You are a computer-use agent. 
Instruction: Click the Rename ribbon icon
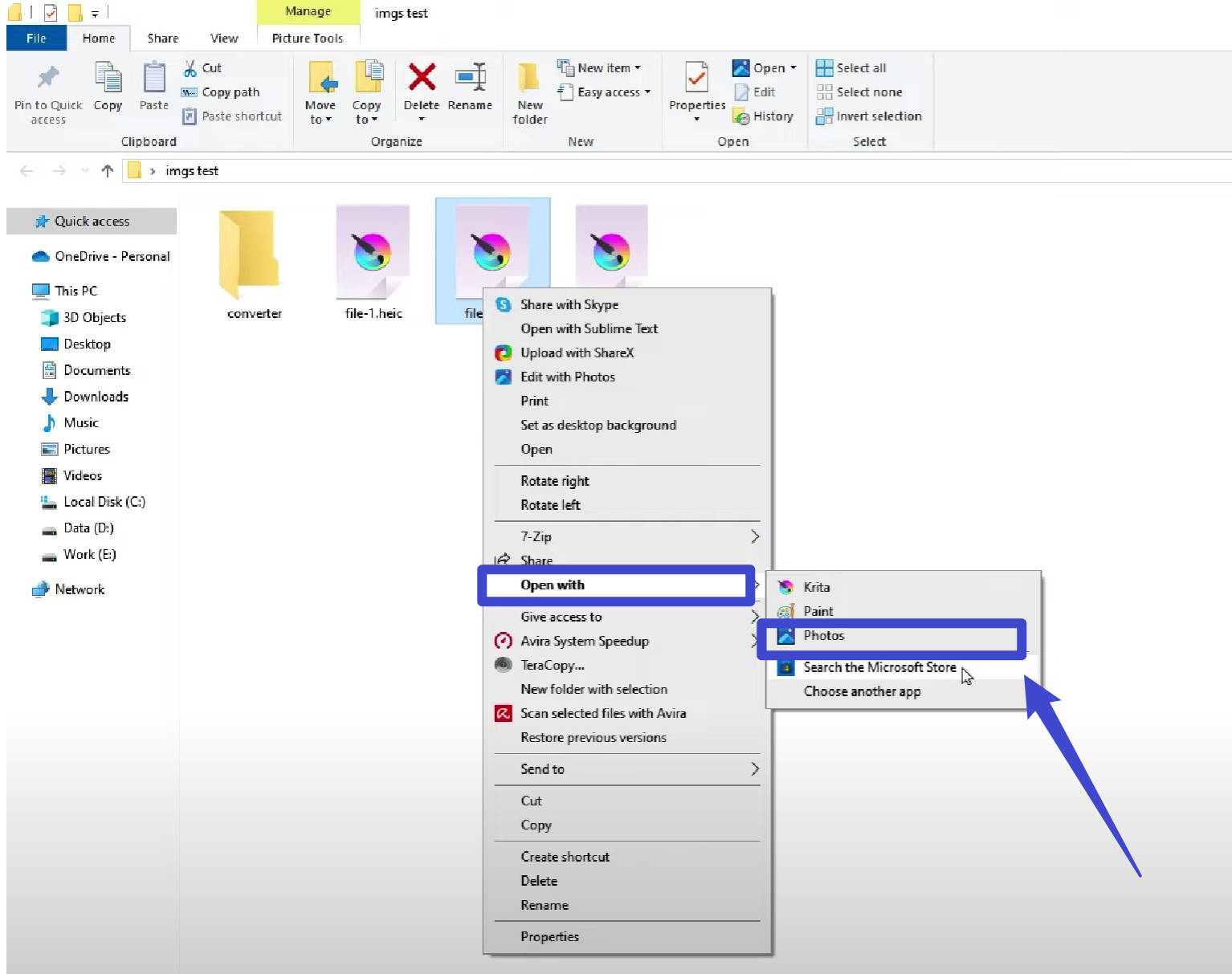click(x=470, y=77)
